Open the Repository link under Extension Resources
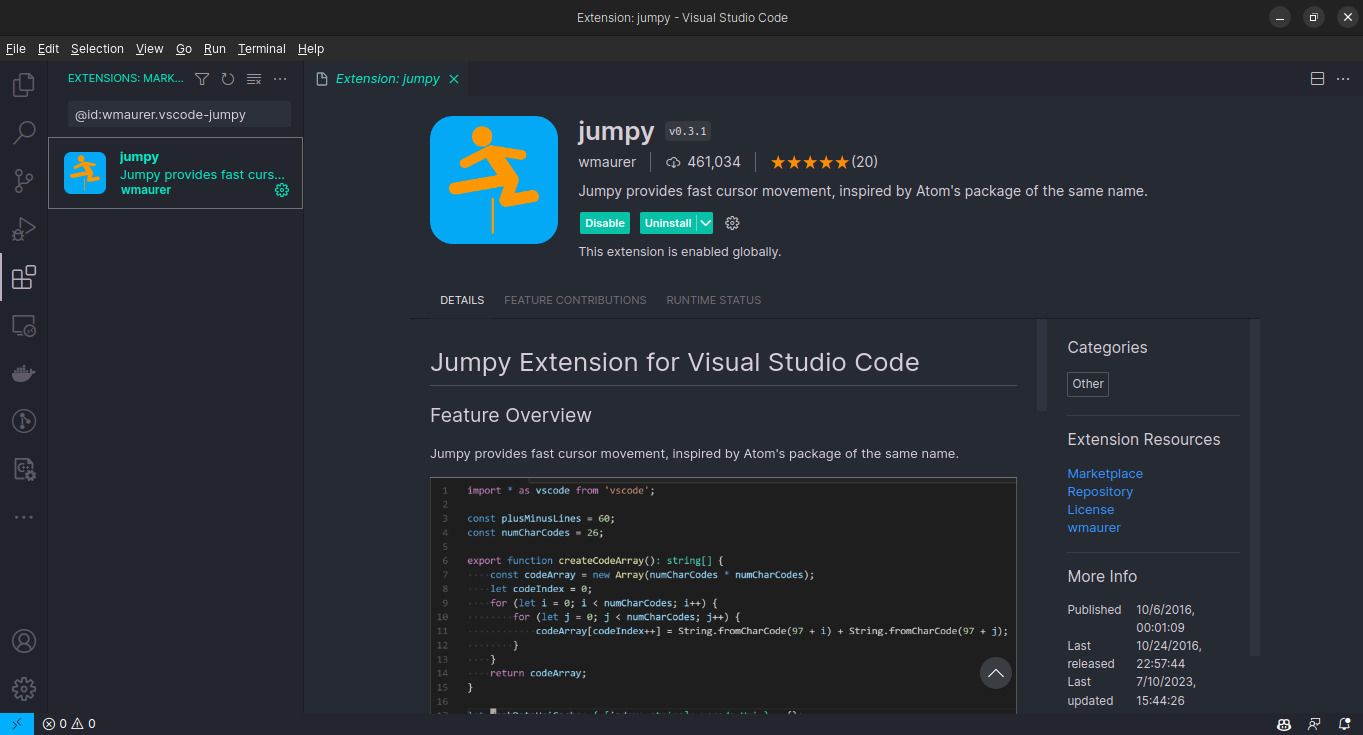The width and height of the screenshot is (1363, 735). click(1100, 491)
